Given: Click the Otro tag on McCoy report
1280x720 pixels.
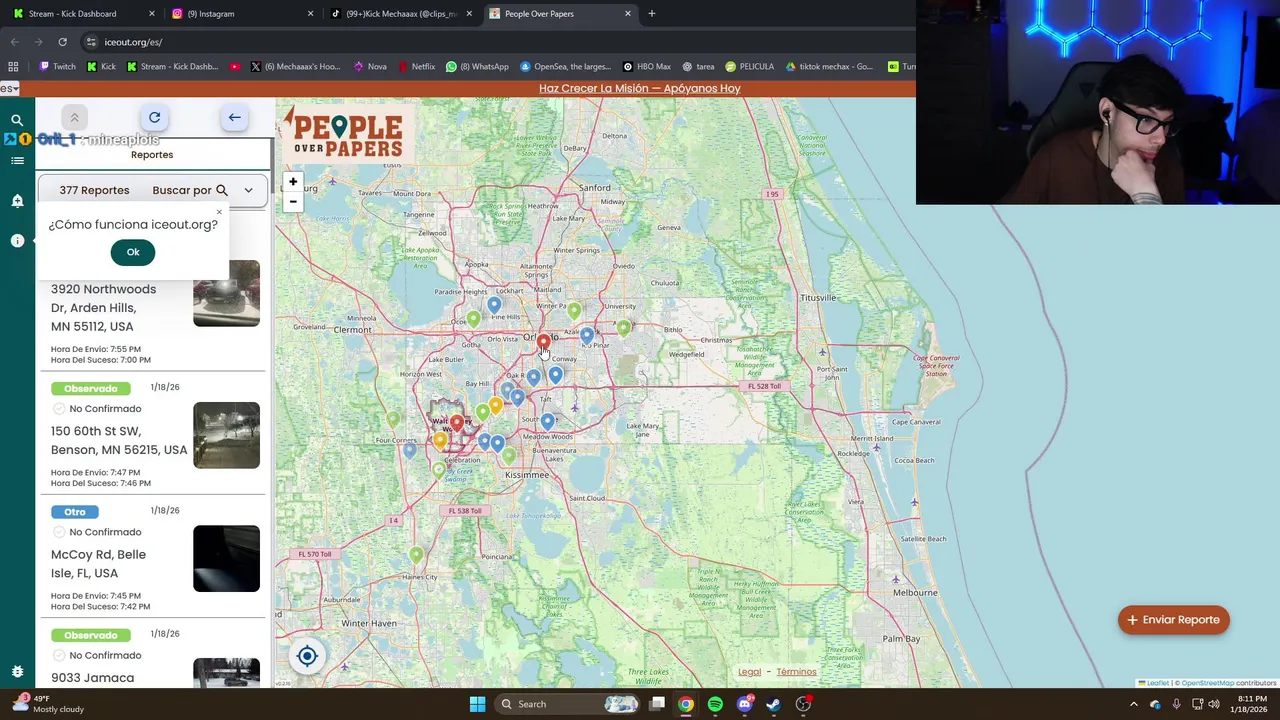Looking at the screenshot, I should [75, 512].
